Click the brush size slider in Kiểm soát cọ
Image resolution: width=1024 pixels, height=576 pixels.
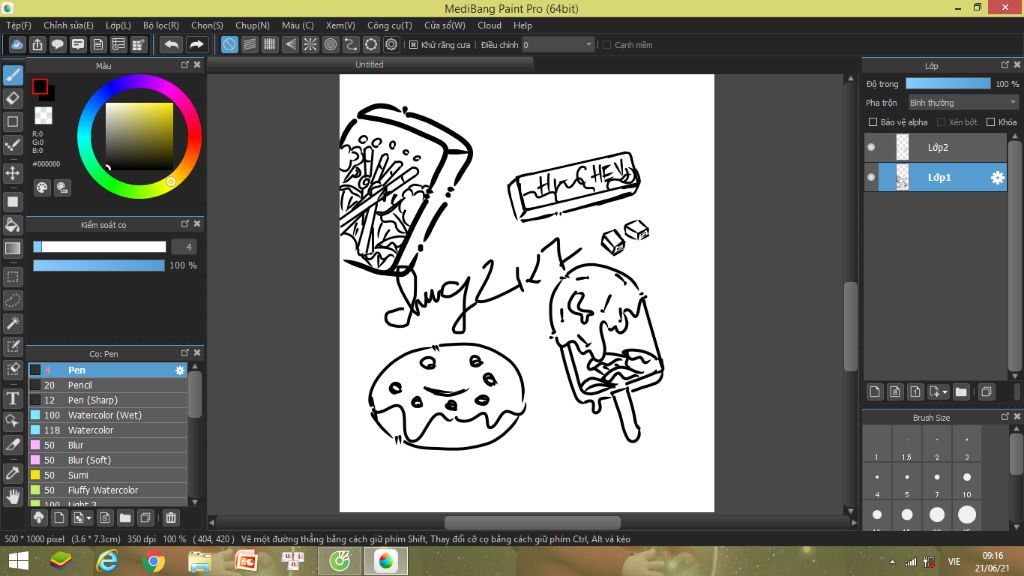100,247
